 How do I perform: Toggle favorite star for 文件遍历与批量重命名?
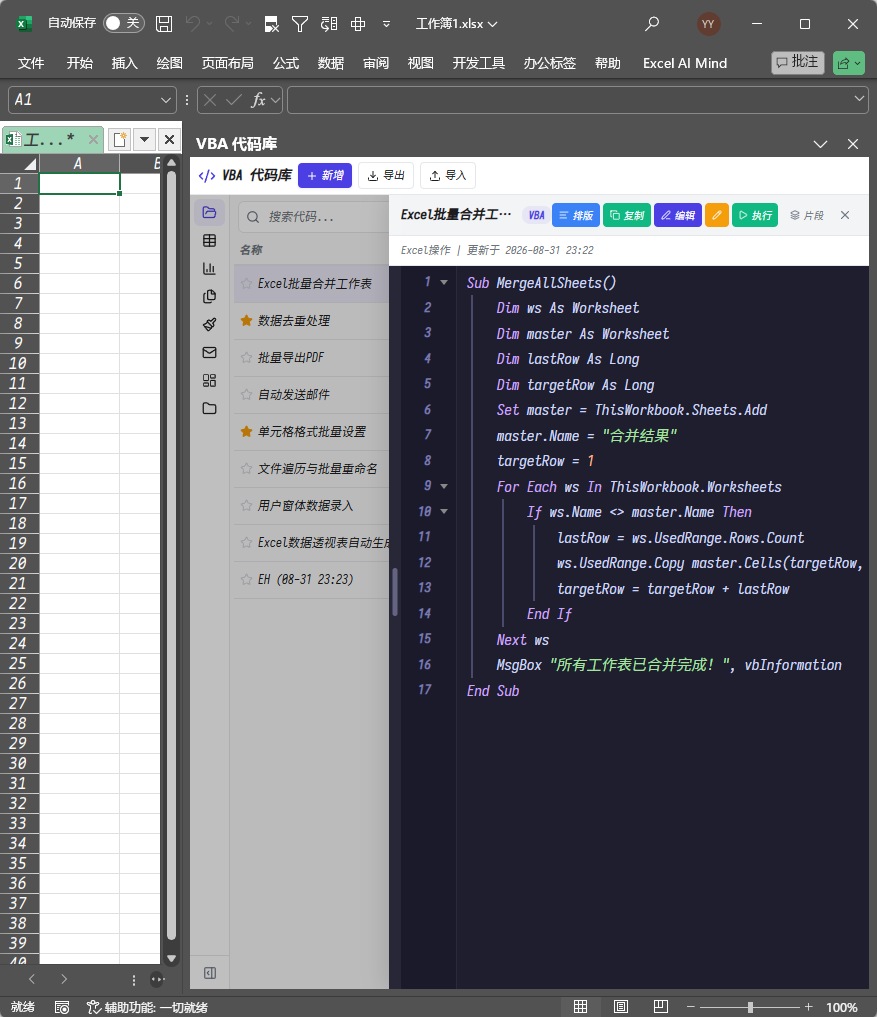pos(246,468)
